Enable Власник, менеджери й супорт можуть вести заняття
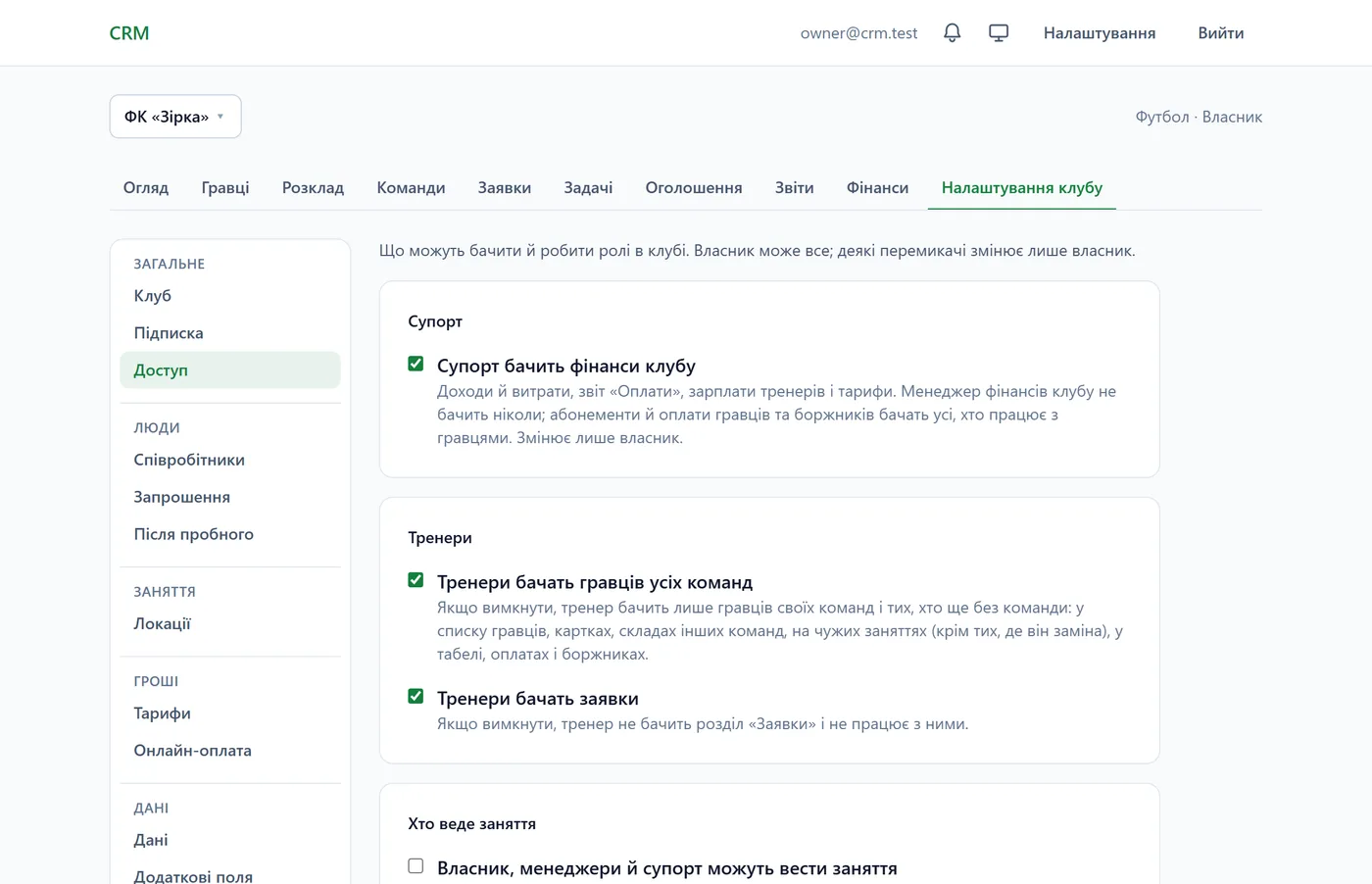This screenshot has width=1372, height=884. pos(416,866)
